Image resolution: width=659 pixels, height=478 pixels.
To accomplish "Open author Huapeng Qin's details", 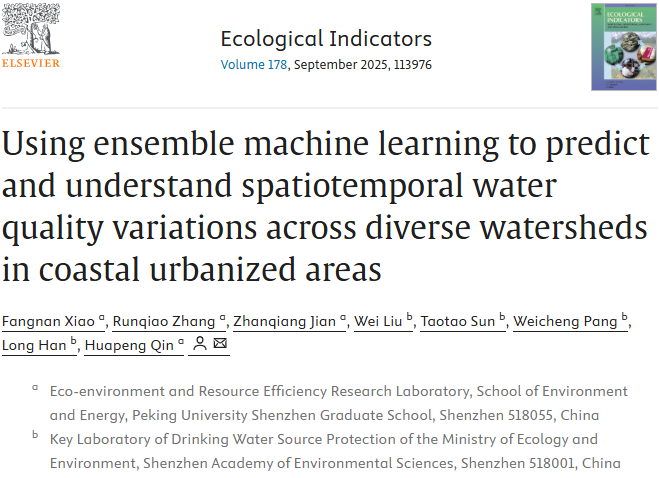I will 129,346.
